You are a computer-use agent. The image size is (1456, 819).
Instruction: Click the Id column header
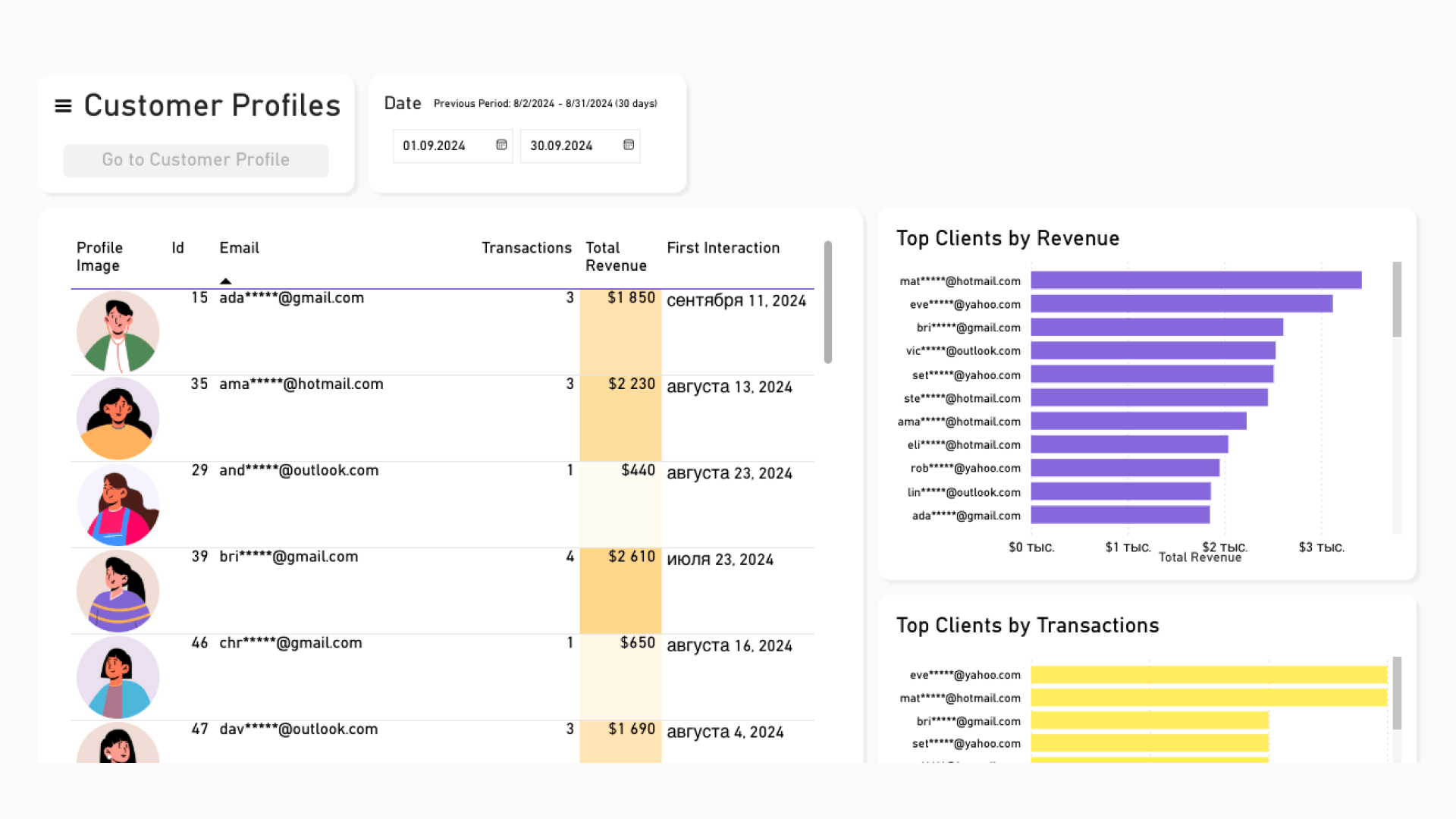tap(177, 248)
